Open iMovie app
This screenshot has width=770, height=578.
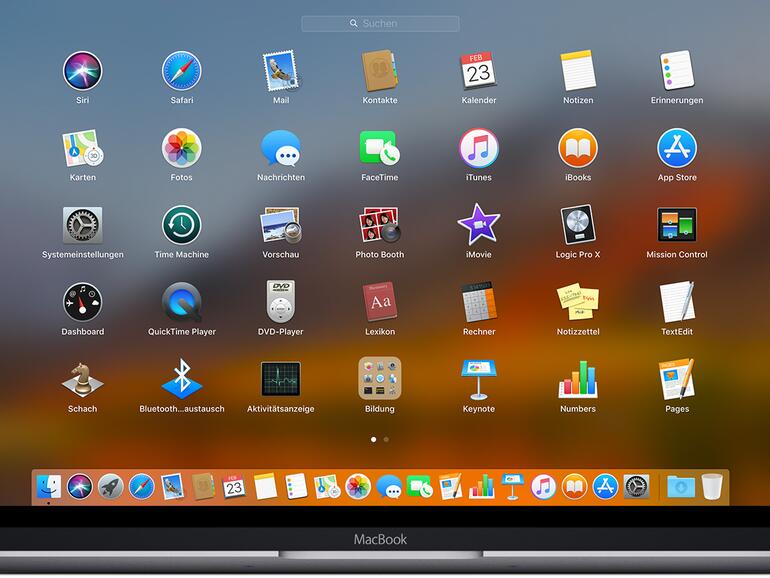click(479, 225)
